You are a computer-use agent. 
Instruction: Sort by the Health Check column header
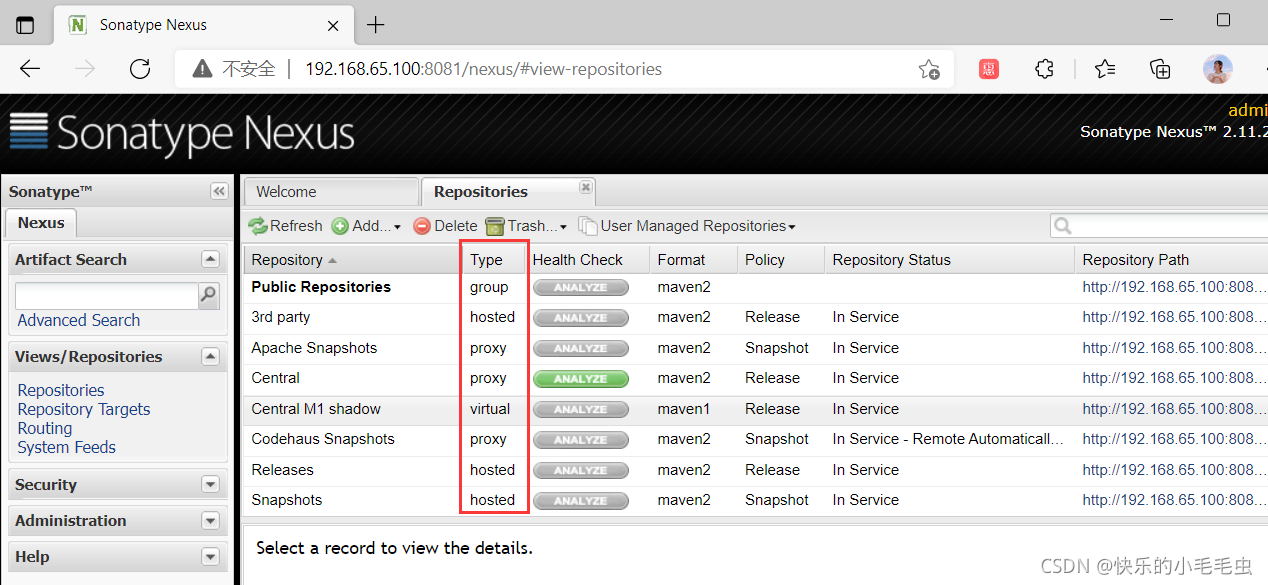[587, 260]
